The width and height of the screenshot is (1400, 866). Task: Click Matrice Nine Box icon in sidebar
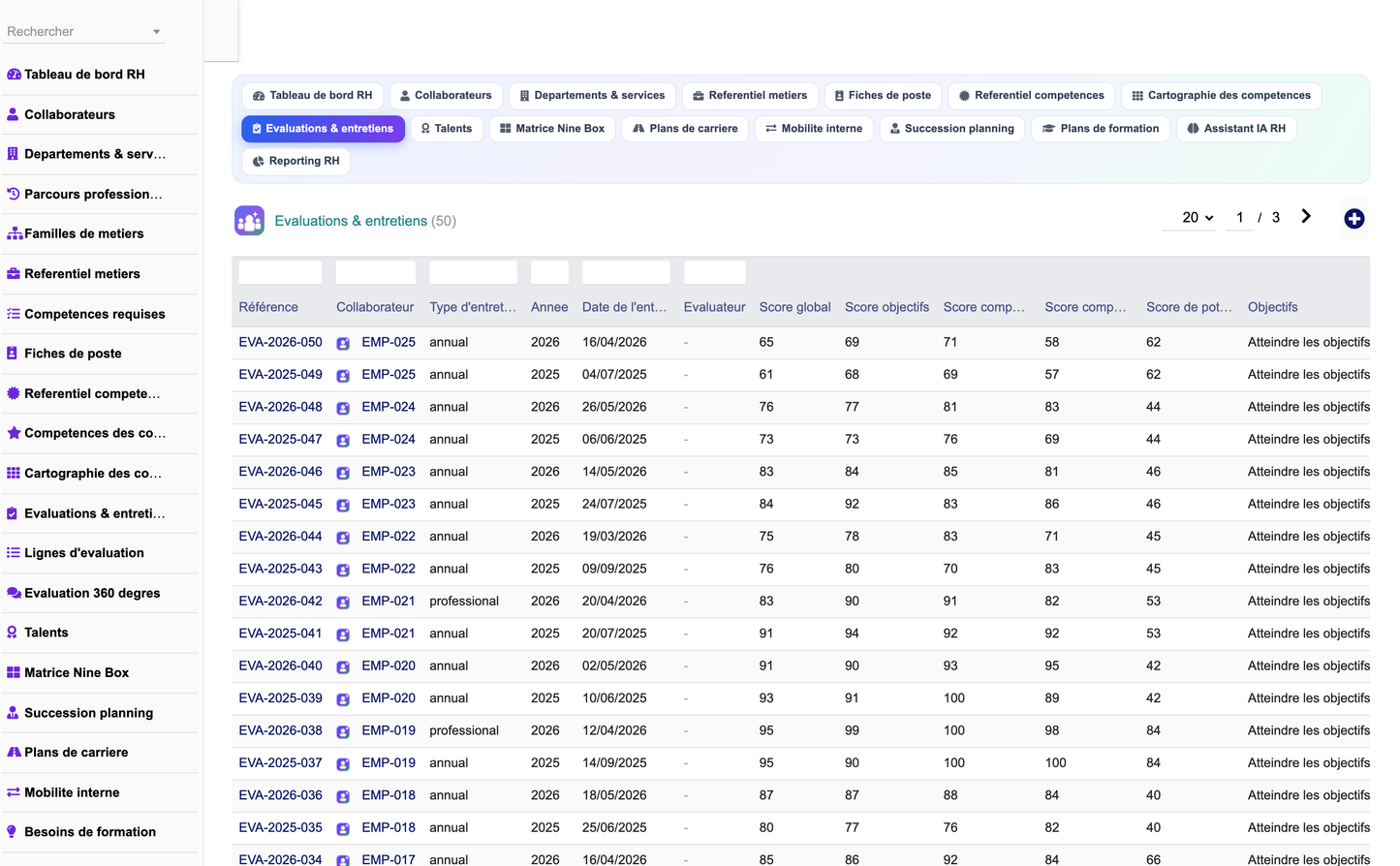pos(14,672)
